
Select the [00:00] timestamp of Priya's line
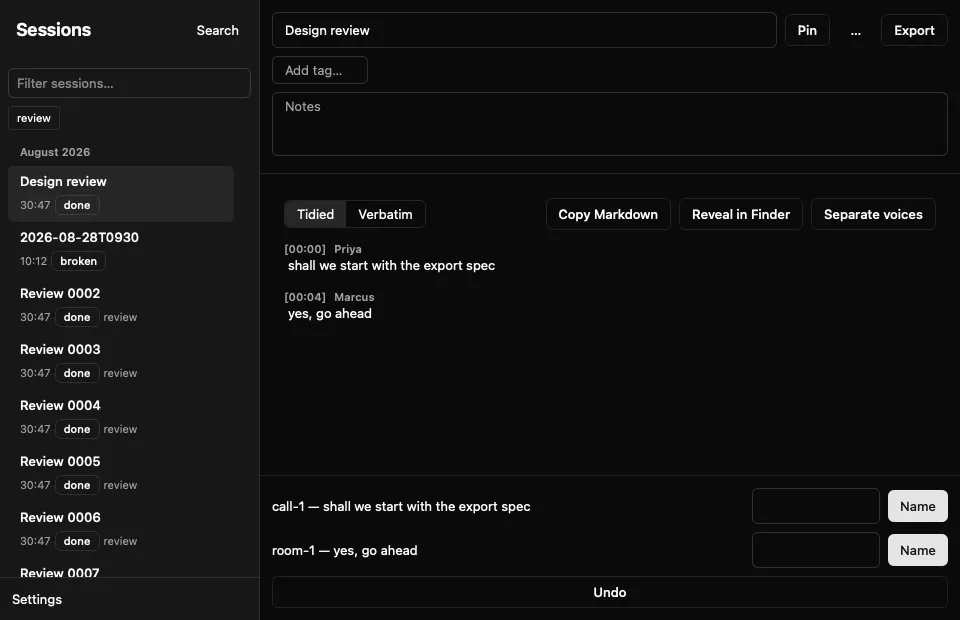tap(305, 249)
